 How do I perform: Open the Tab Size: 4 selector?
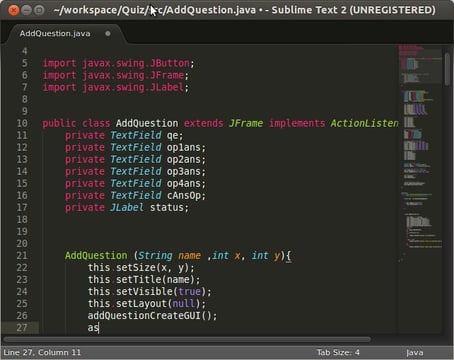[x=338, y=352]
